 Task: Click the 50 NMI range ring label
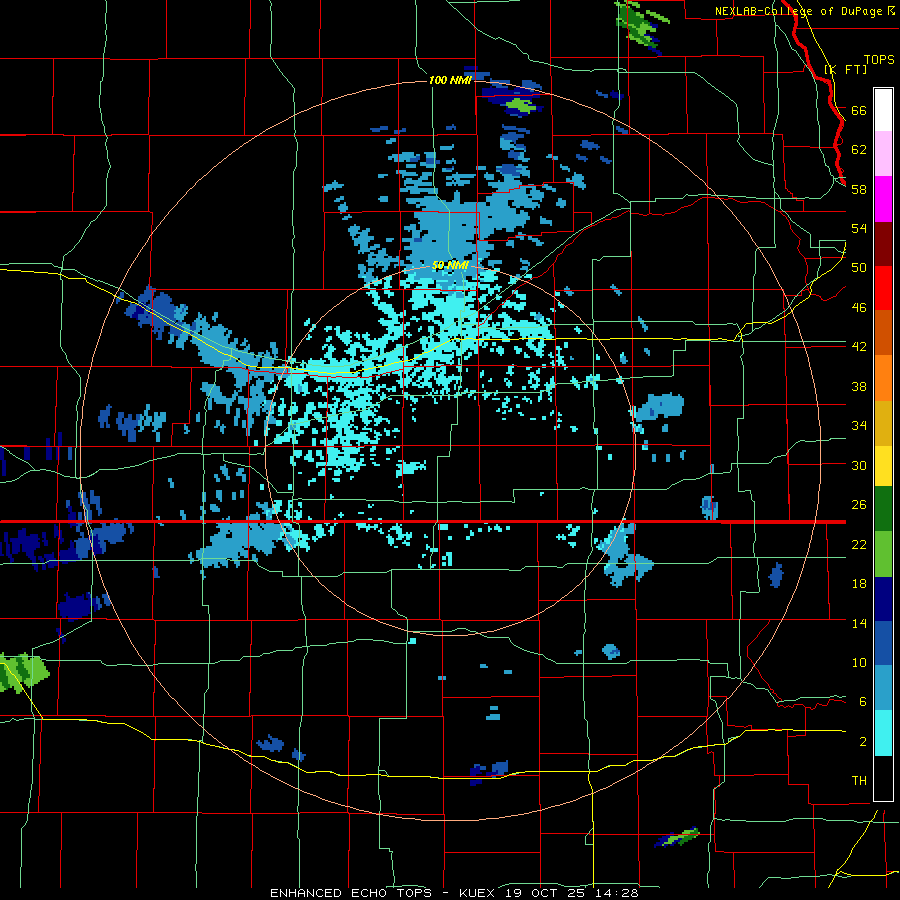pyautogui.click(x=451, y=265)
